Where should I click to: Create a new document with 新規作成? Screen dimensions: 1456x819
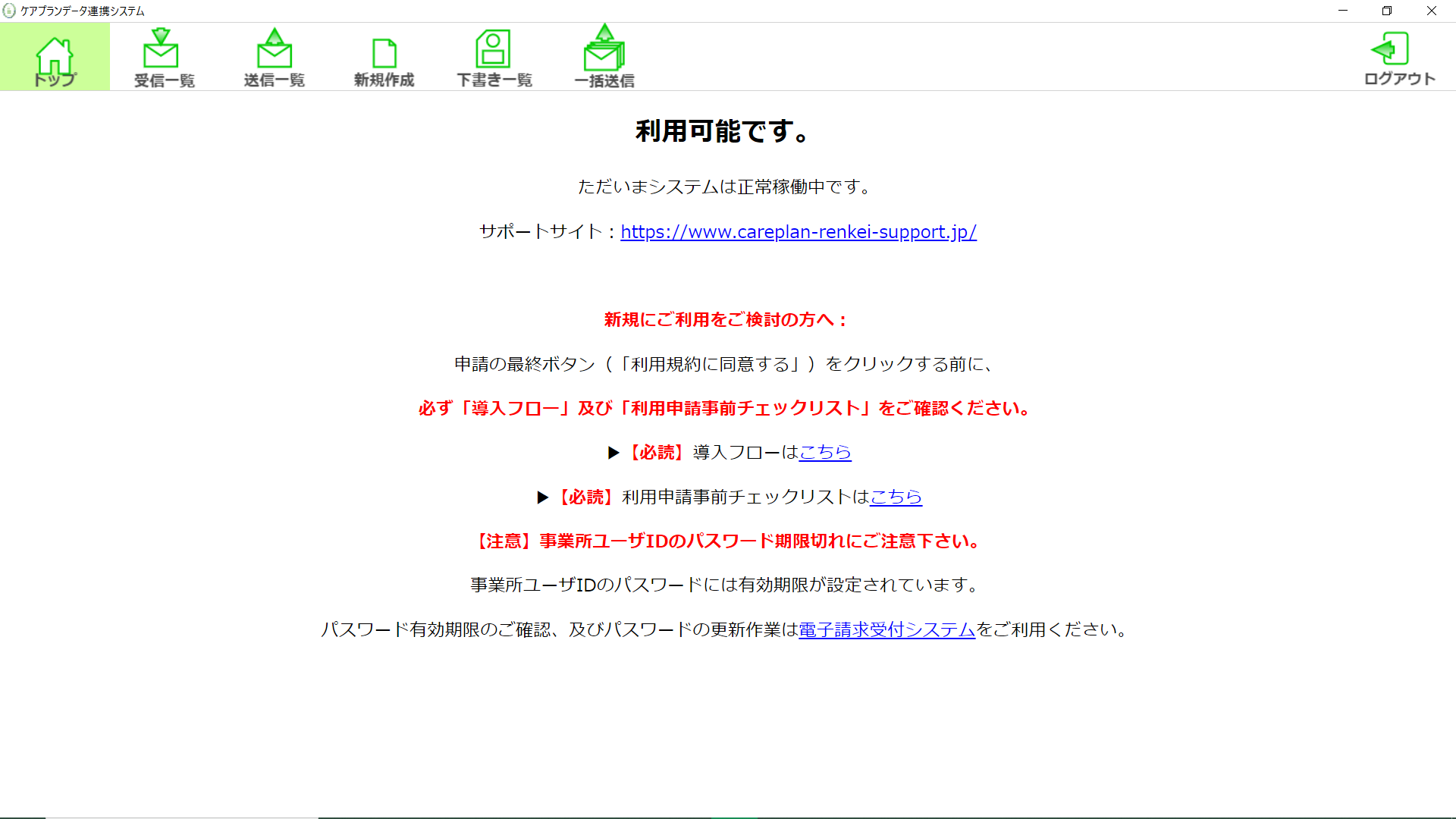click(384, 62)
